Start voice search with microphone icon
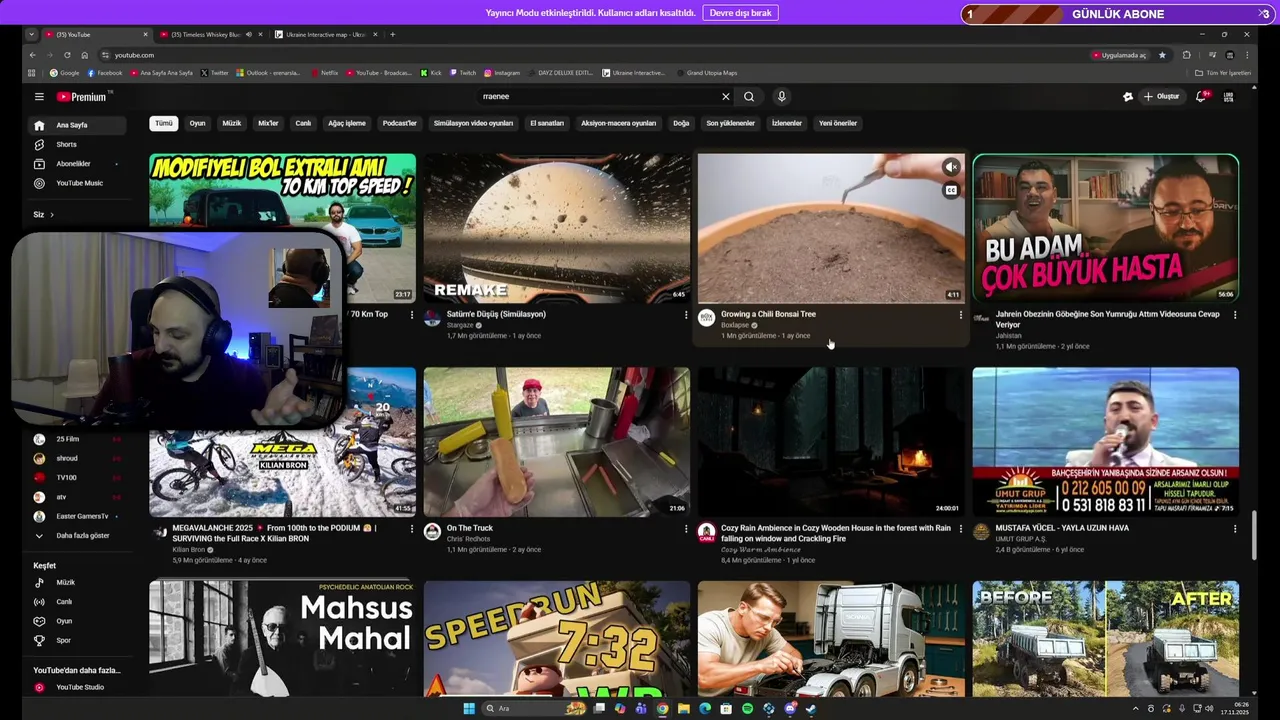This screenshot has width=1280, height=720. click(782, 97)
